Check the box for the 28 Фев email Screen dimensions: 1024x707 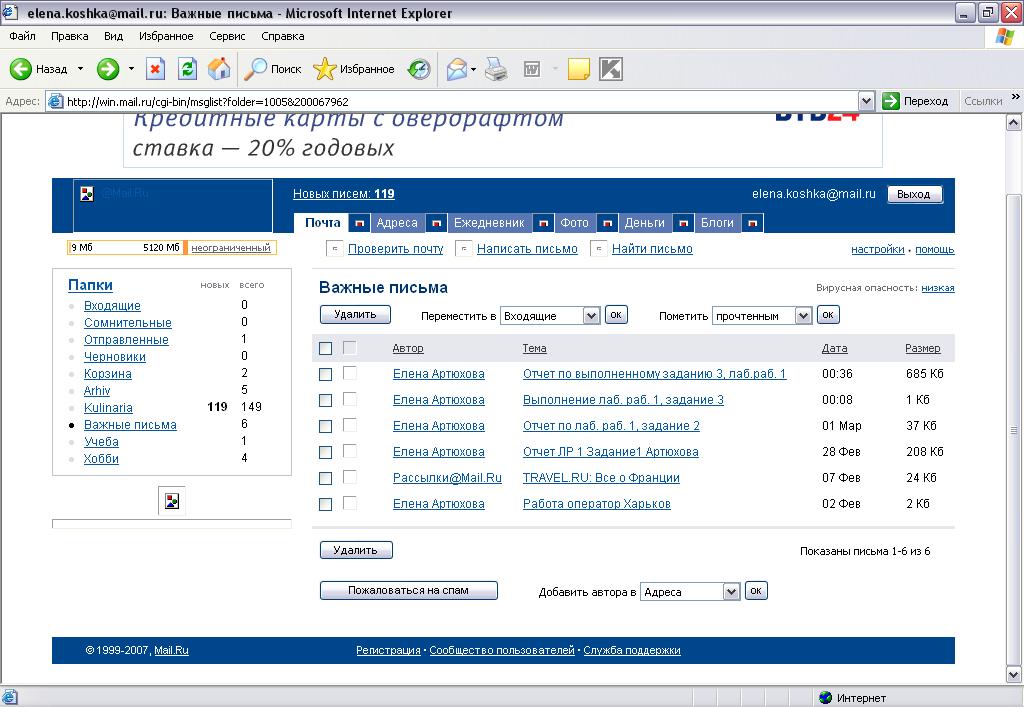coord(325,452)
